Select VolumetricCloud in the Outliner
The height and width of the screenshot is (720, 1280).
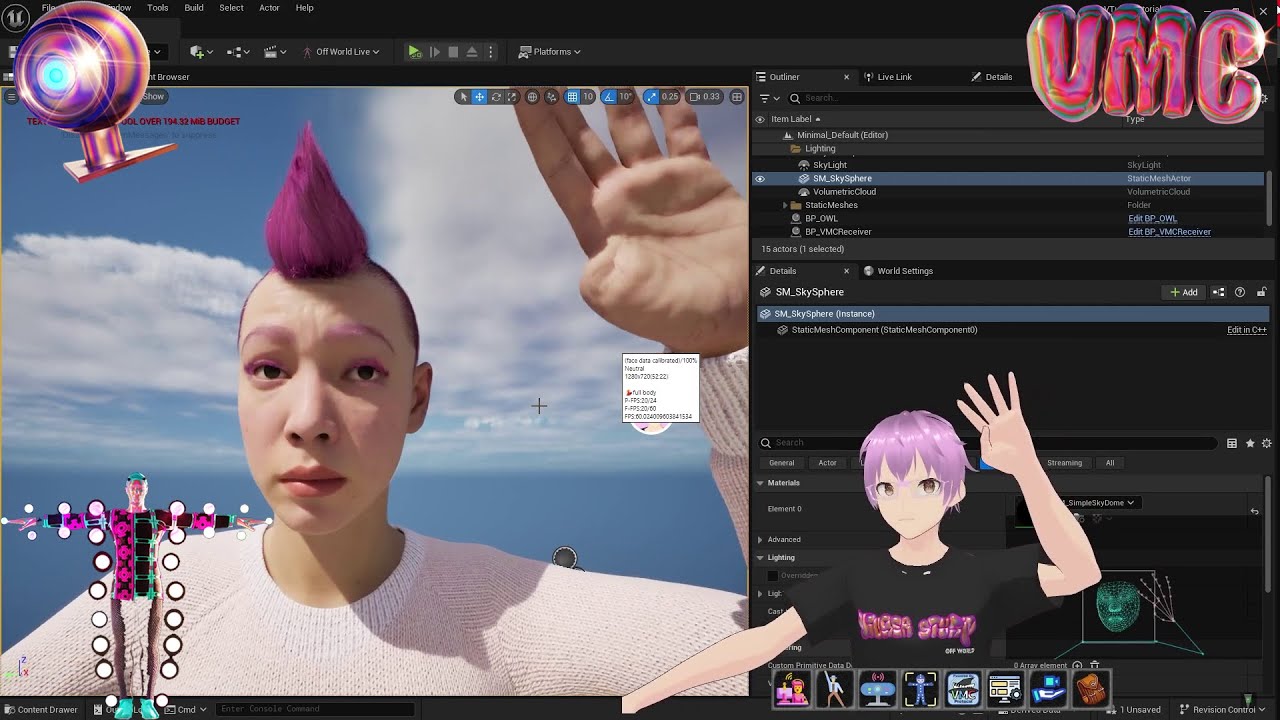(x=844, y=192)
